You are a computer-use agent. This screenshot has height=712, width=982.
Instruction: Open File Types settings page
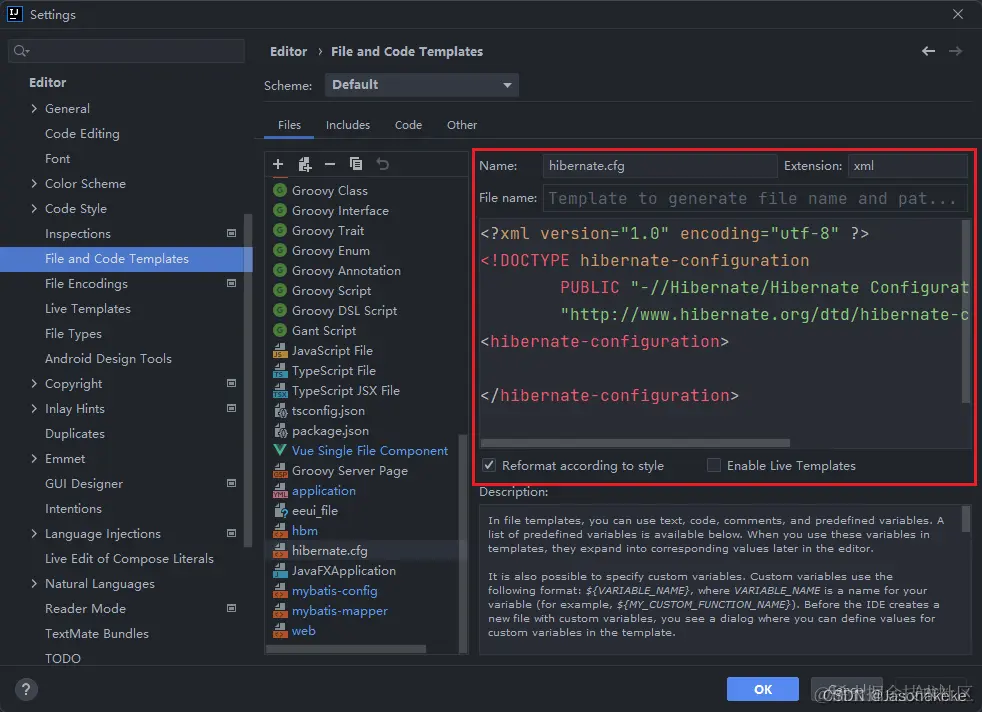pos(73,334)
